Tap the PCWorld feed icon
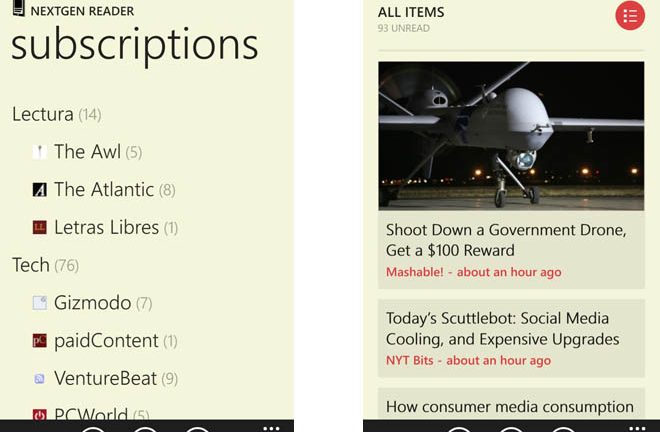This screenshot has height=432, width=660. click(40, 414)
